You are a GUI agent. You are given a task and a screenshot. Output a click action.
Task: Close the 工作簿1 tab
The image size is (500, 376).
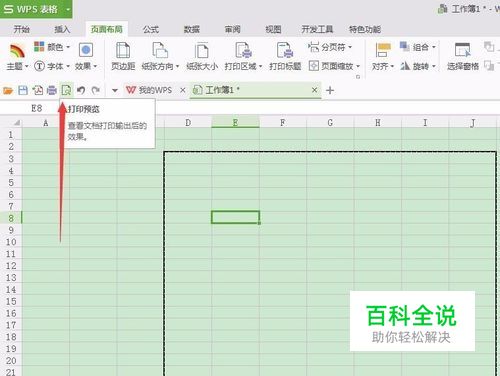314,90
